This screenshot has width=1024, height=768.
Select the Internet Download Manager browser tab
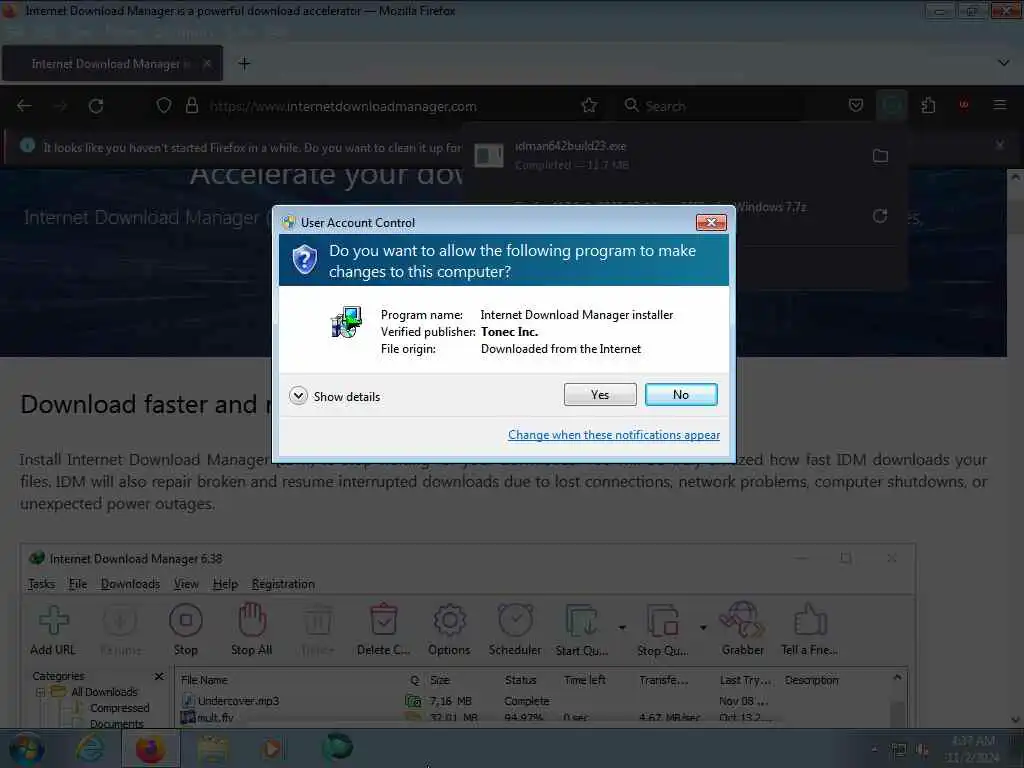(112, 63)
